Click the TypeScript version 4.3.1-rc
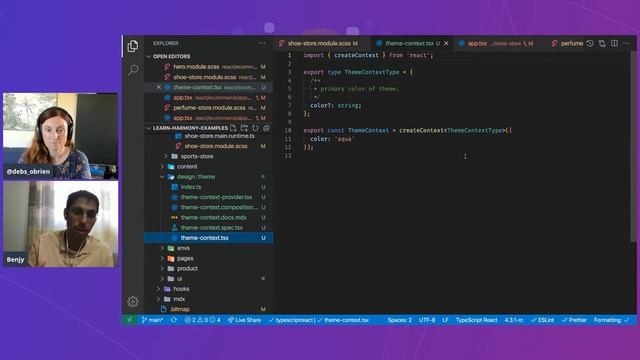Image resolution: width=640 pixels, height=360 pixels. coord(514,320)
